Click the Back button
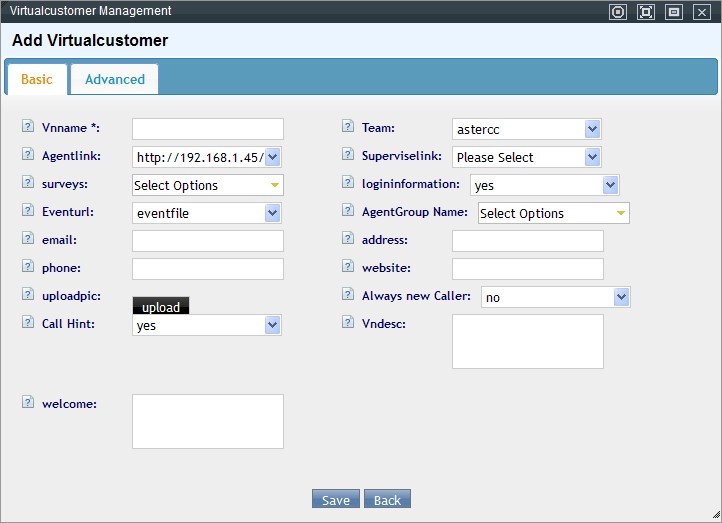The image size is (722, 523). 387,500
